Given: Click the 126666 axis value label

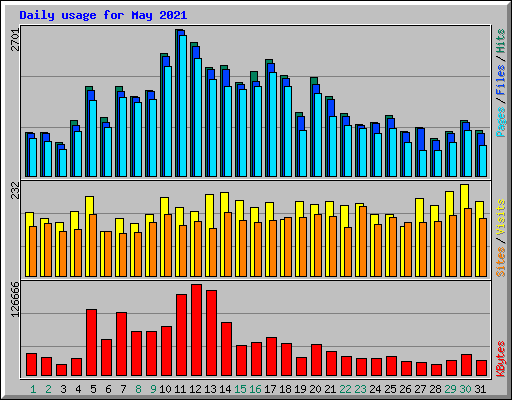Looking at the screenshot, I should click(x=15, y=299).
